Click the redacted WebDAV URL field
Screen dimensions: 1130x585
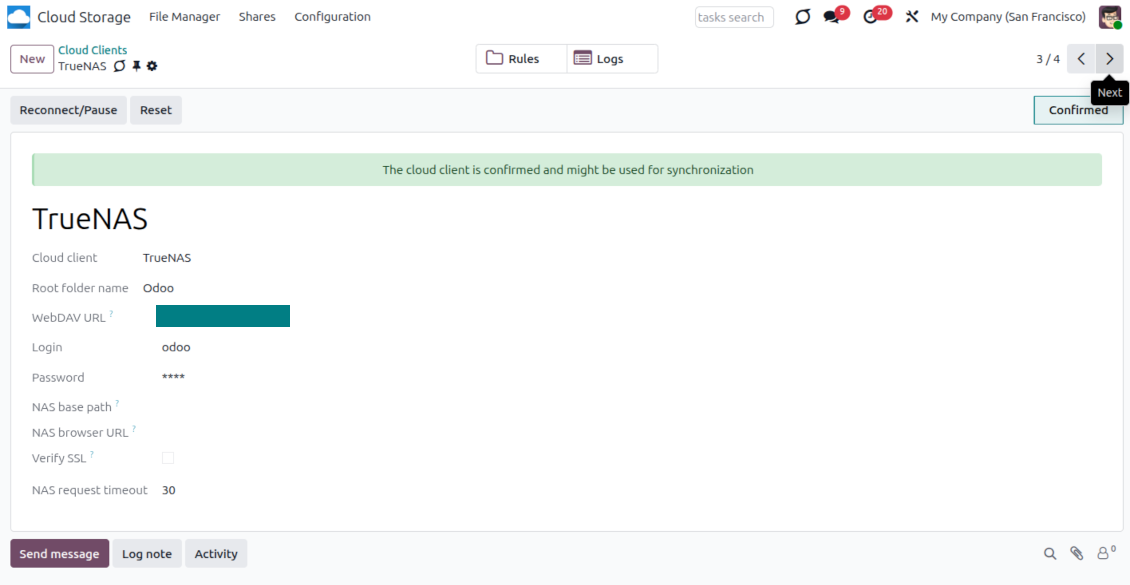(223, 316)
